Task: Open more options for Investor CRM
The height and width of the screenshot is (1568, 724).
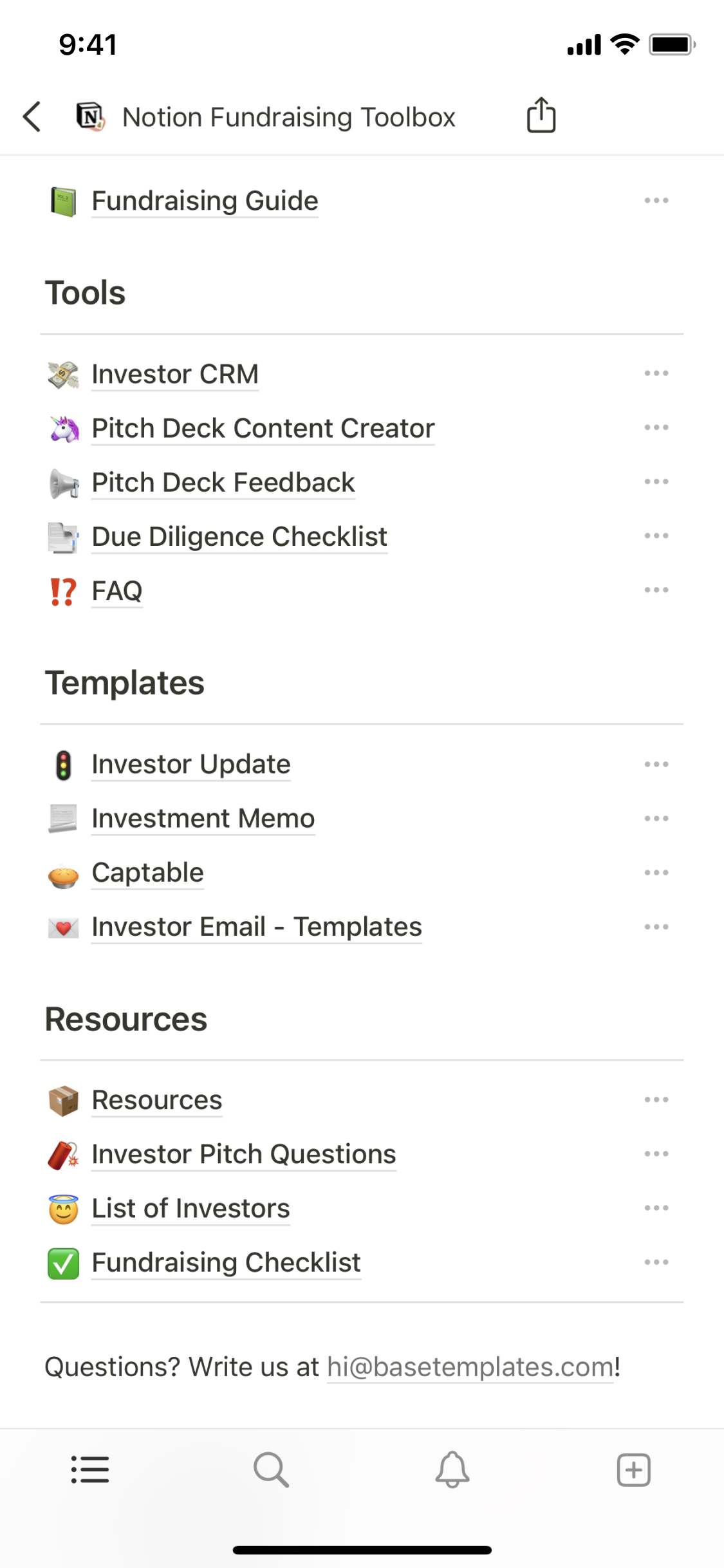Action: tap(656, 374)
